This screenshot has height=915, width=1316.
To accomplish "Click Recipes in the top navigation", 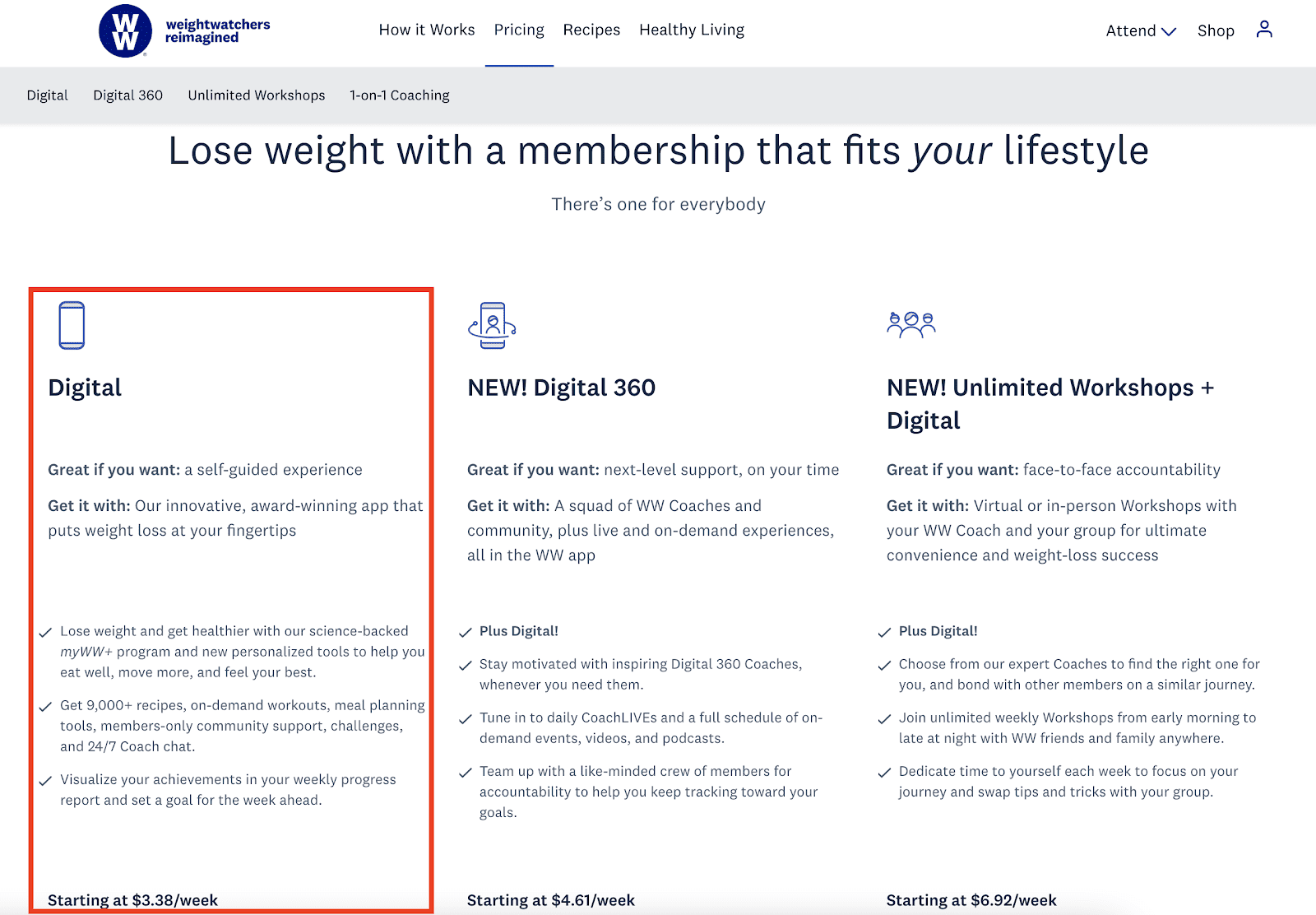I will coord(591,30).
